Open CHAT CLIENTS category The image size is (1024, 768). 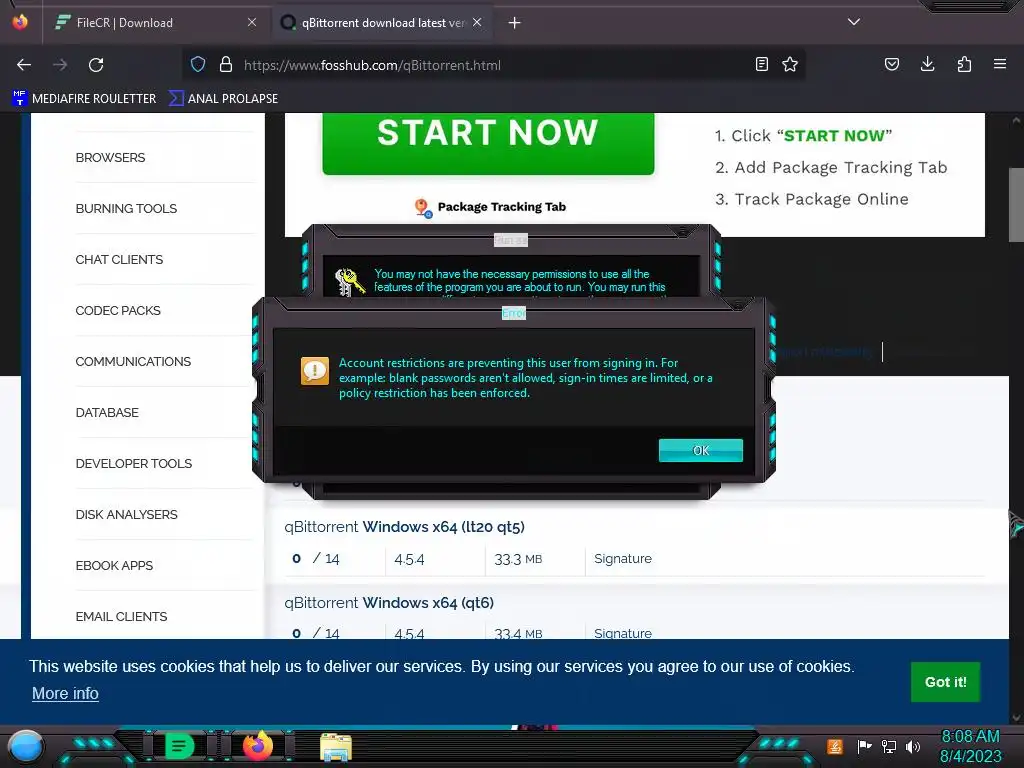click(119, 259)
